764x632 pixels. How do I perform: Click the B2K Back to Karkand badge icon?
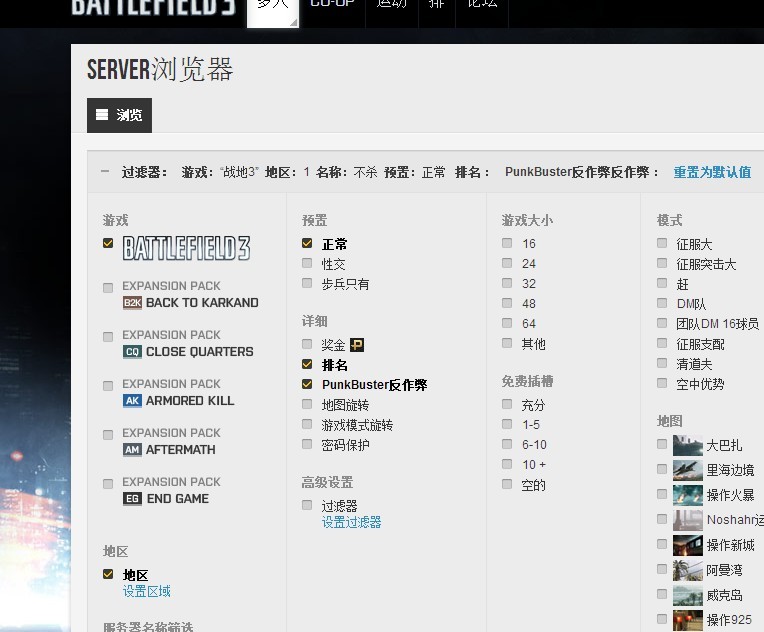coord(132,303)
